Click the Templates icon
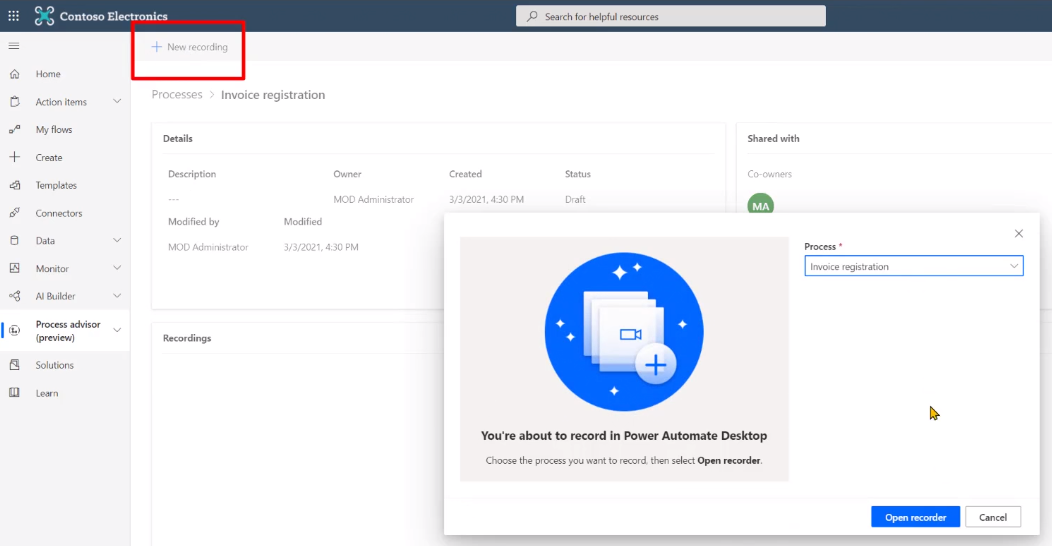1052x546 pixels. 15,185
